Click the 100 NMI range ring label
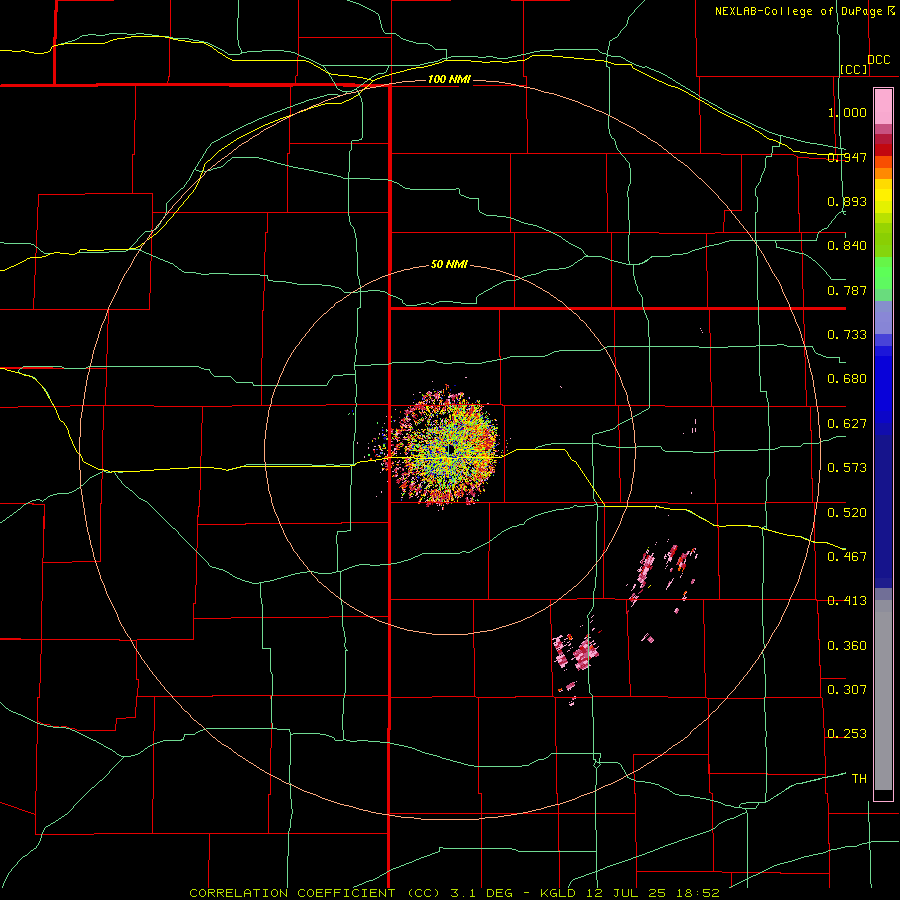 [449, 79]
